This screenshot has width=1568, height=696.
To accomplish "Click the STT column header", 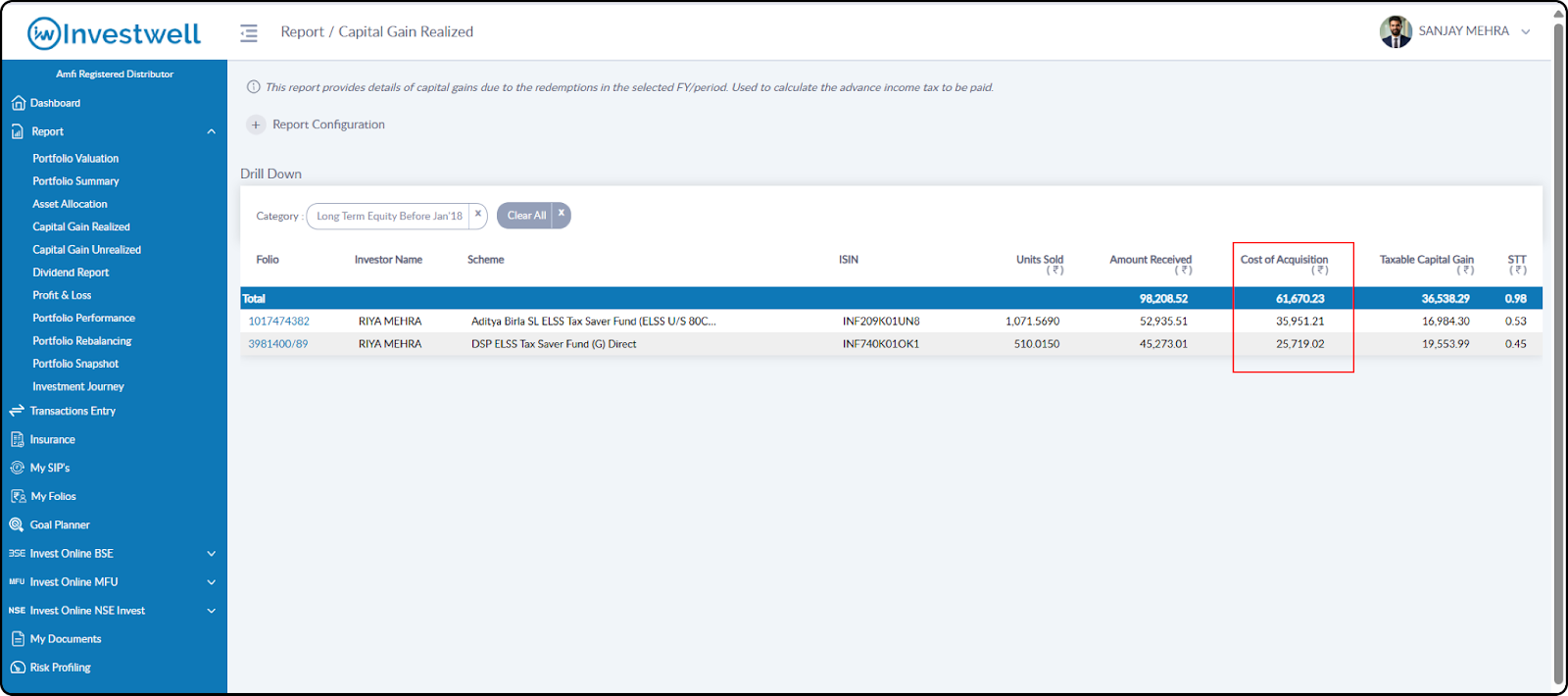I will pos(1517,264).
